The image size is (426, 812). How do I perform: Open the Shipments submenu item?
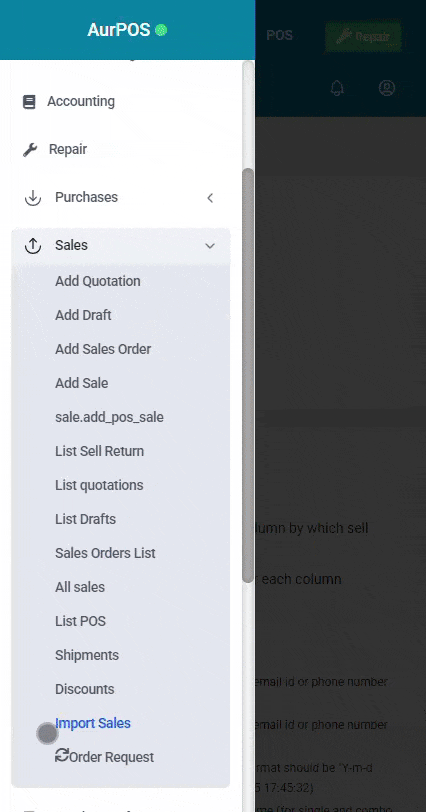pos(87,655)
